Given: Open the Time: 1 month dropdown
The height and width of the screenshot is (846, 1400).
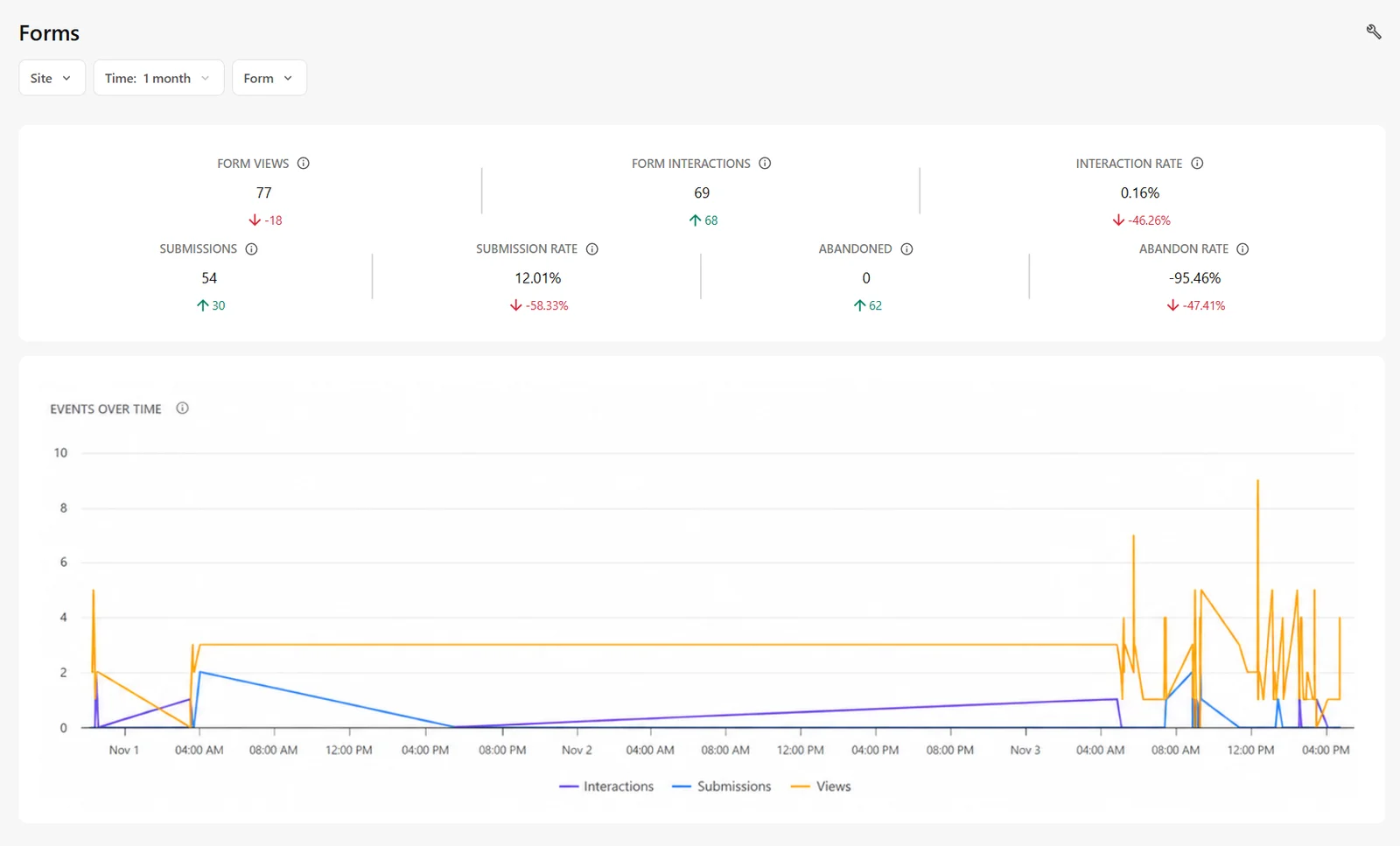Looking at the screenshot, I should [x=158, y=78].
